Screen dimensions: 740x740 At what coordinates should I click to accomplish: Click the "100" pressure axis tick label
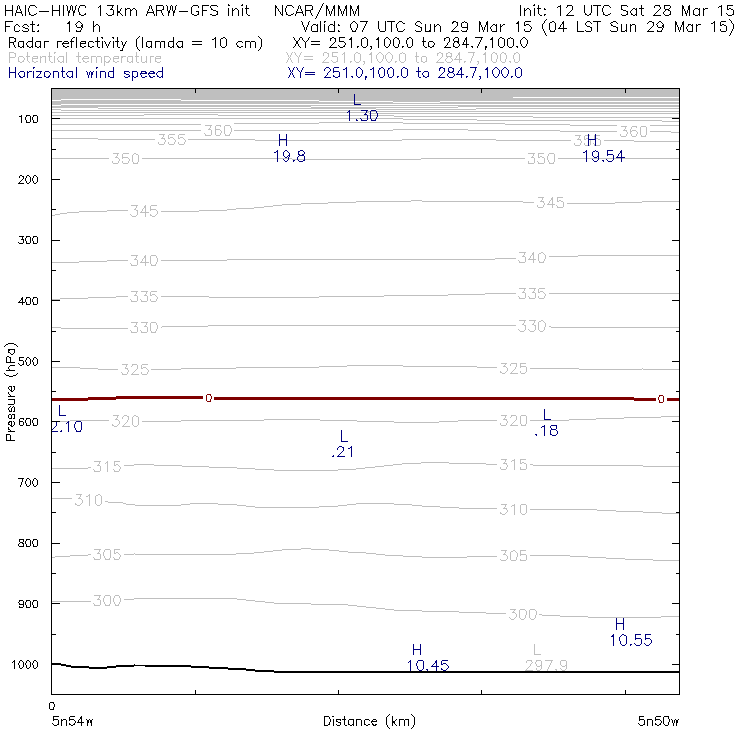click(28, 119)
